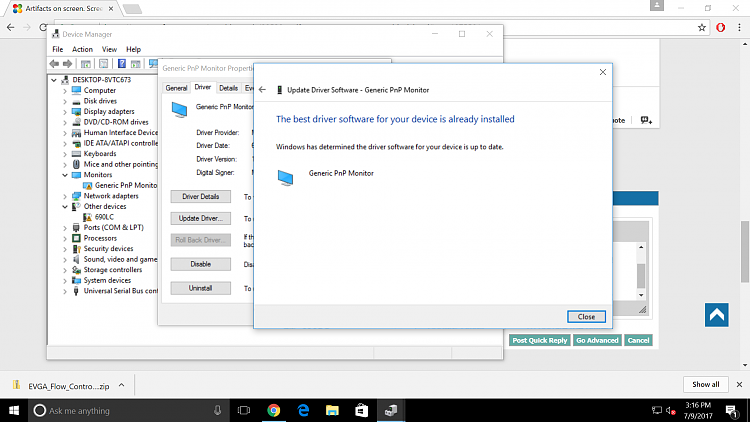This screenshot has width=750, height=422.
Task: Click the Opera extension icon
Action: point(721,28)
